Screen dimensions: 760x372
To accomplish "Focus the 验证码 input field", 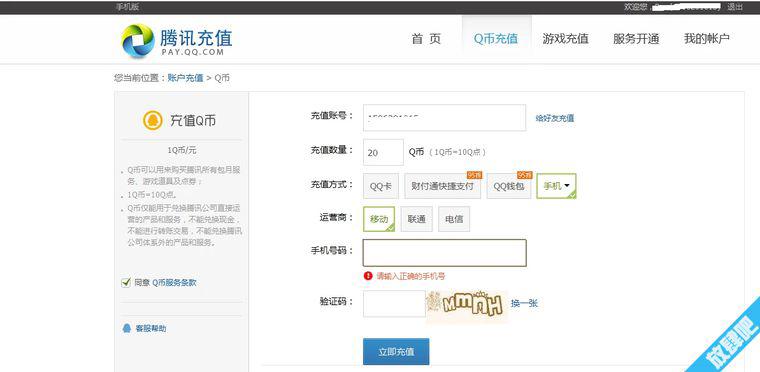I will [x=394, y=304].
